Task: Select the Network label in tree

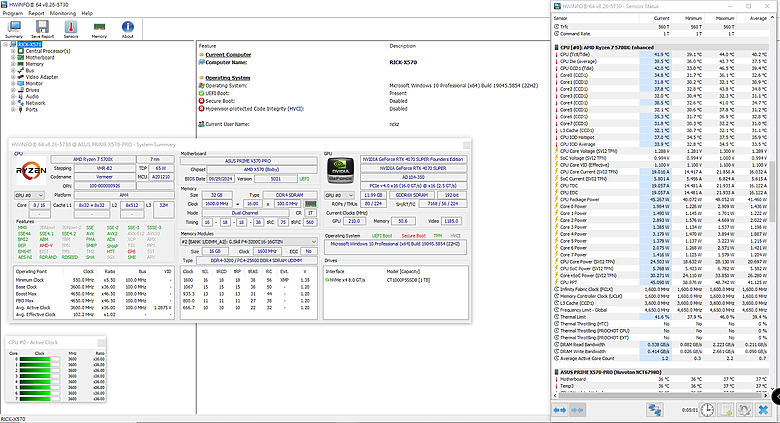Action: point(35,103)
